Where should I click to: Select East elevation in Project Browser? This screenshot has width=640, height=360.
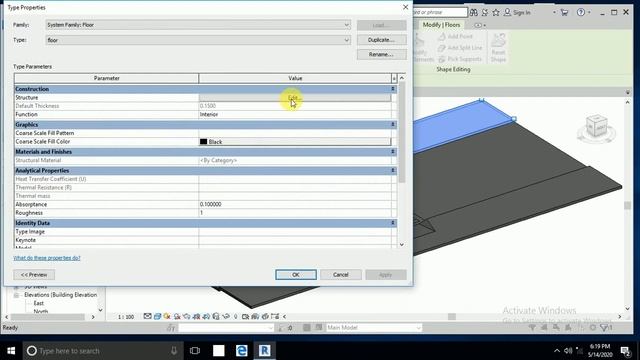(x=39, y=303)
